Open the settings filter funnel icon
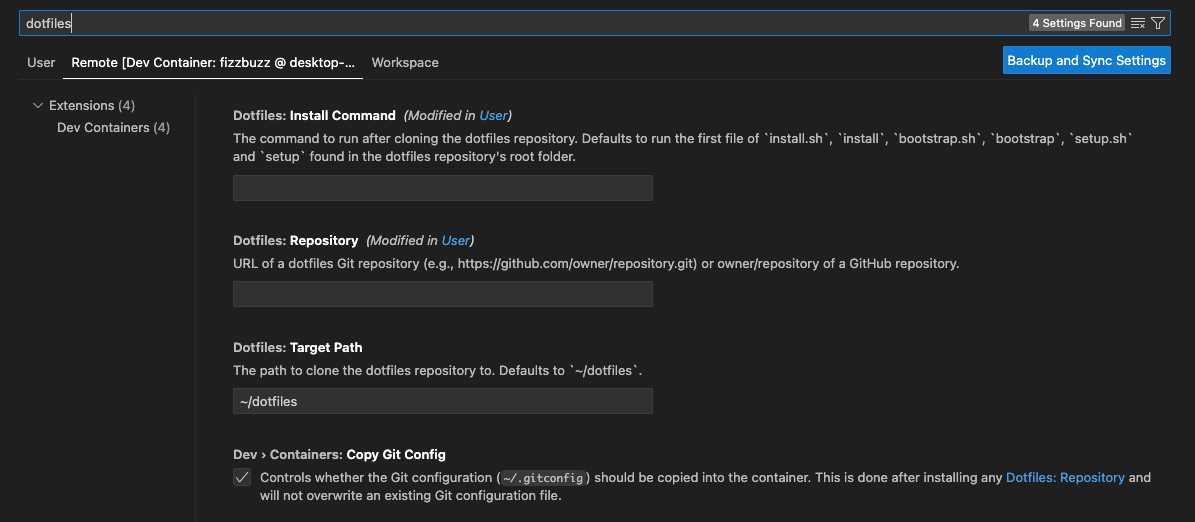 click(x=1158, y=23)
